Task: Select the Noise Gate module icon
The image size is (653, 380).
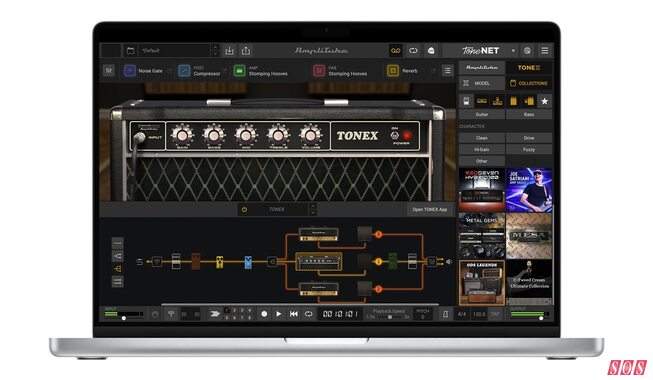Action: tap(130, 70)
